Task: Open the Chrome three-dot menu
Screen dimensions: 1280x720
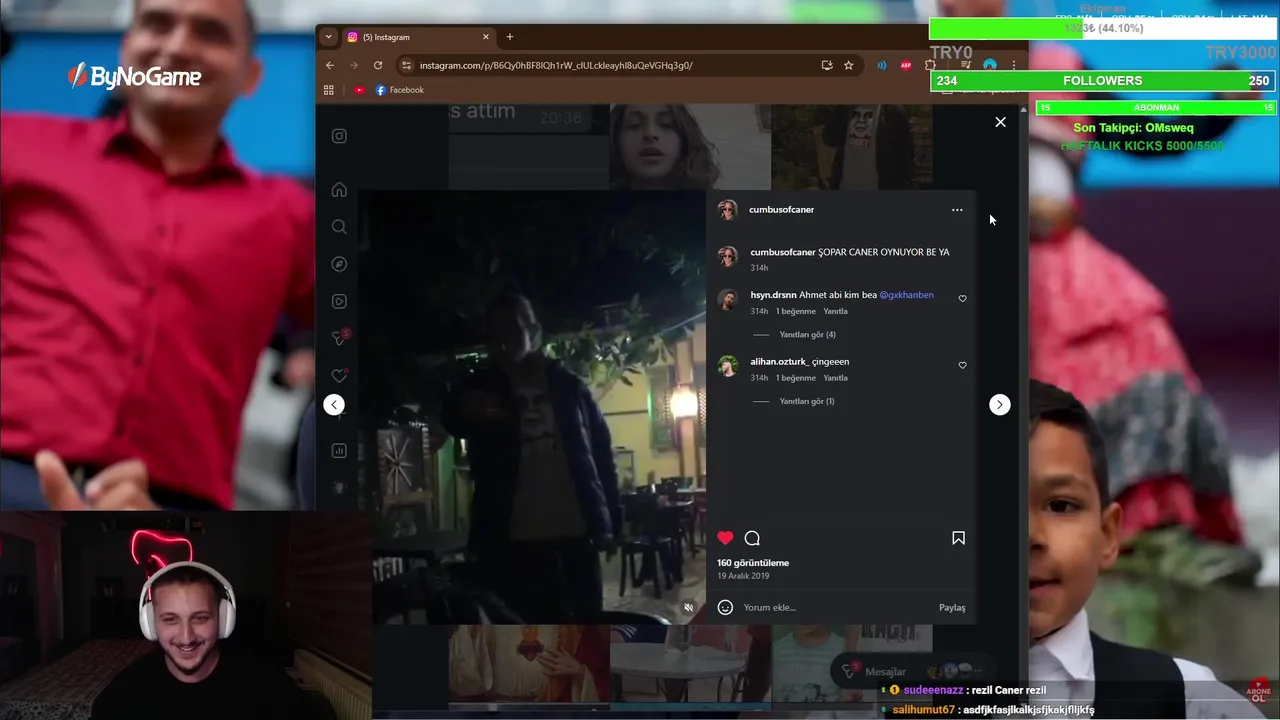Action: [x=1014, y=65]
